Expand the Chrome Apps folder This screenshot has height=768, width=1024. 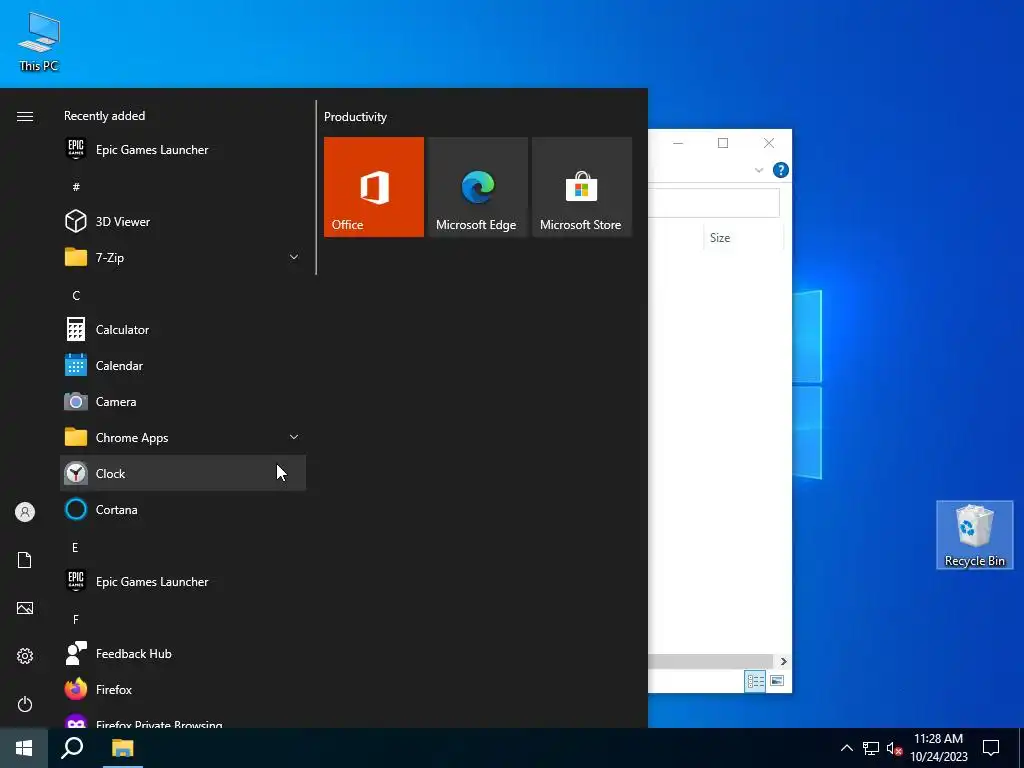click(183, 438)
